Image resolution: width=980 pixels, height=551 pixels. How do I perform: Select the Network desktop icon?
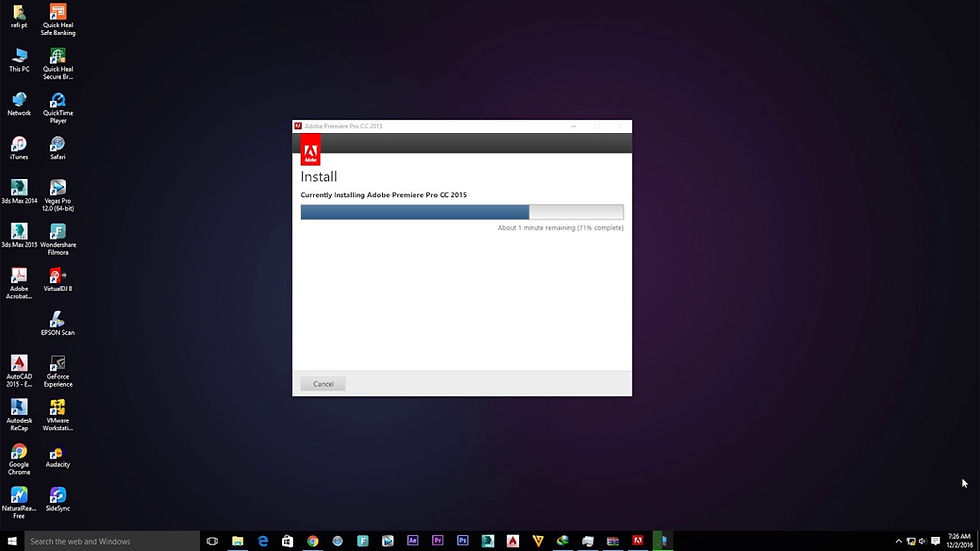click(19, 104)
